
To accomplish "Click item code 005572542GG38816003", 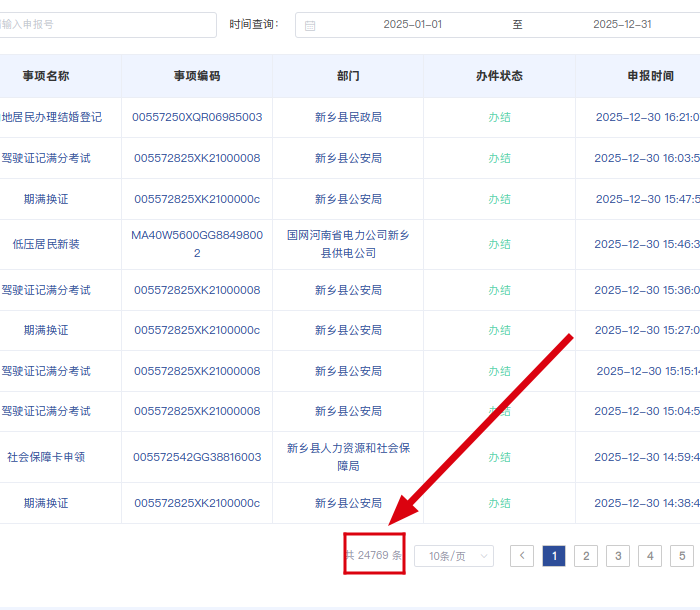I will 197,457.
